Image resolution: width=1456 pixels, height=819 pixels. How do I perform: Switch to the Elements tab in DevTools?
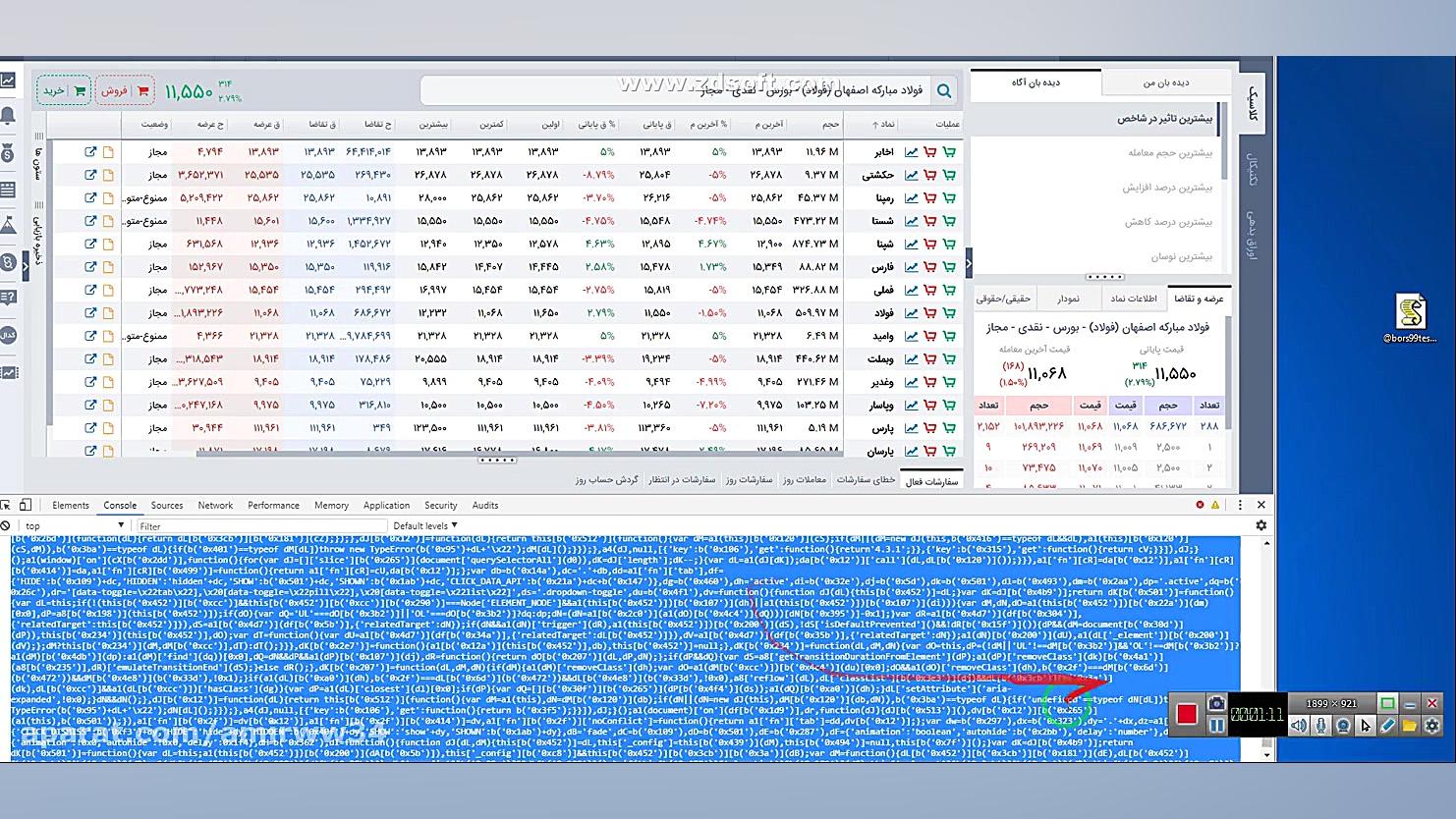[71, 505]
